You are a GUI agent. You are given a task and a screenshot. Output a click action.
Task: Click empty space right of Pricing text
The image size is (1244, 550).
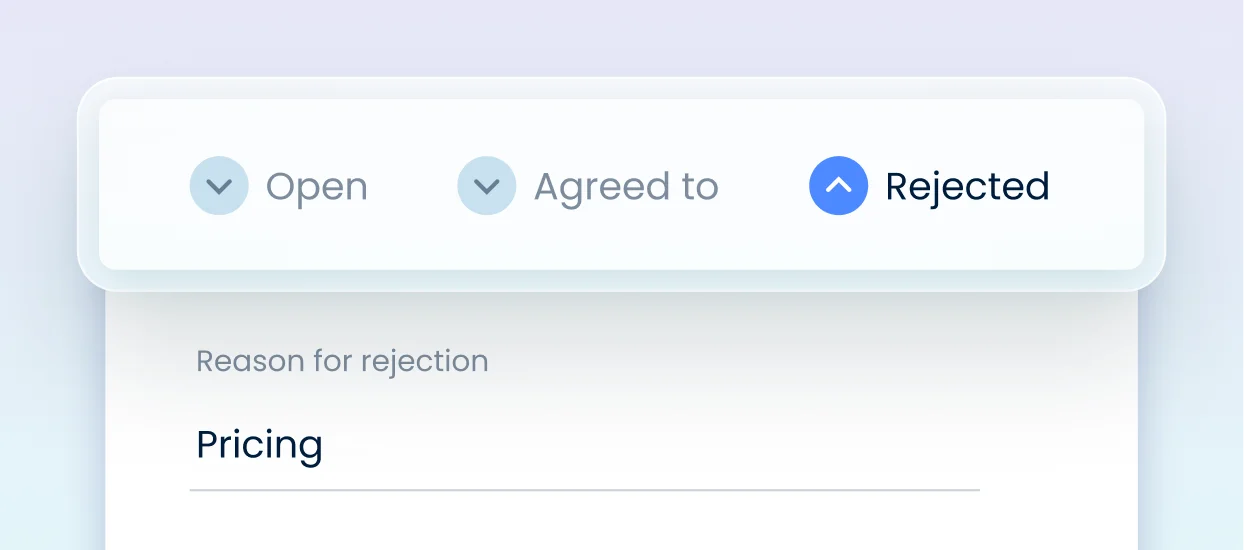pyautogui.click(x=650, y=445)
